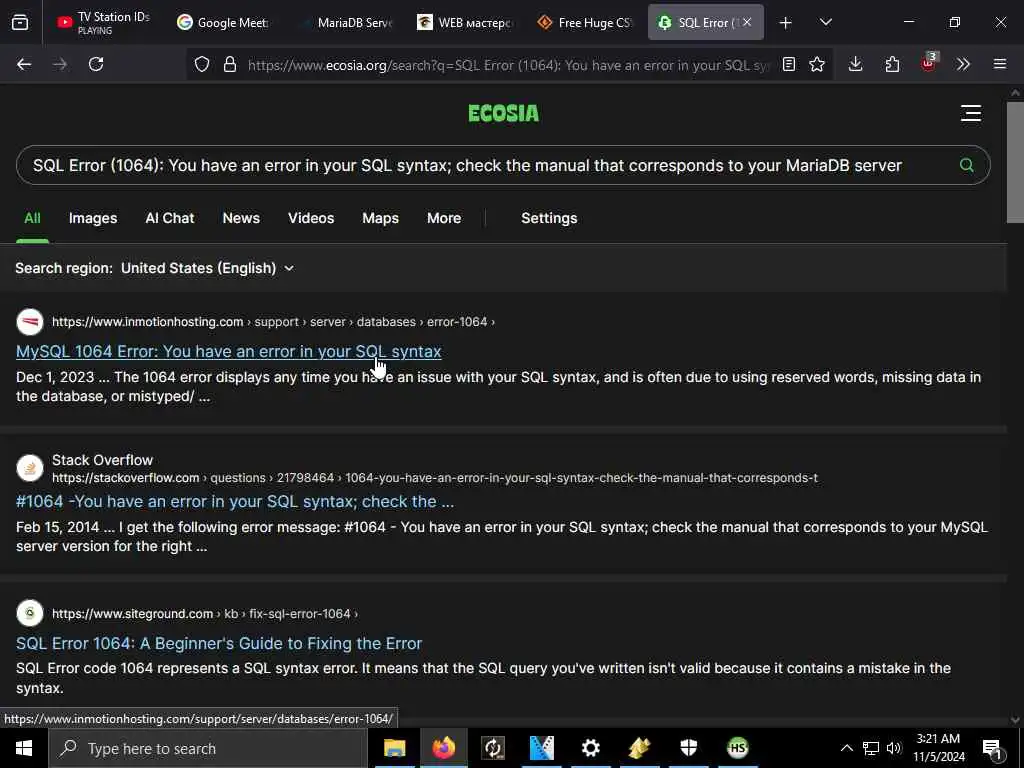Focus the browser address bar URL
1024x768 pixels.
pyautogui.click(x=509, y=65)
